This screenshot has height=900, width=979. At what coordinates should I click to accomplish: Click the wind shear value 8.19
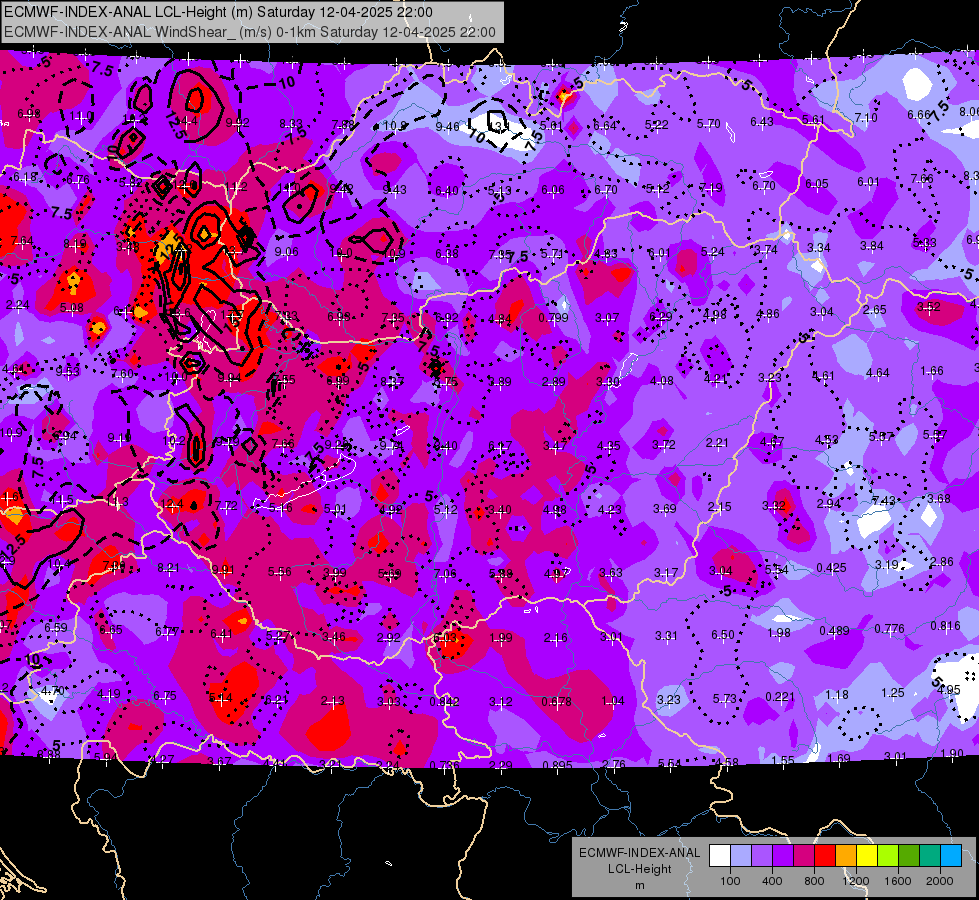pos(74,244)
